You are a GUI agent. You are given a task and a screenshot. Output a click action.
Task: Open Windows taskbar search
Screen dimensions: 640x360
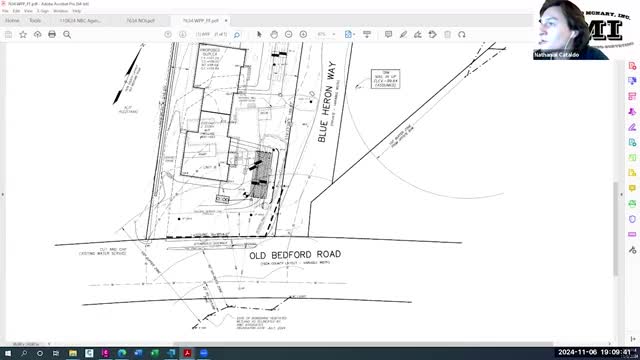(x=24, y=353)
